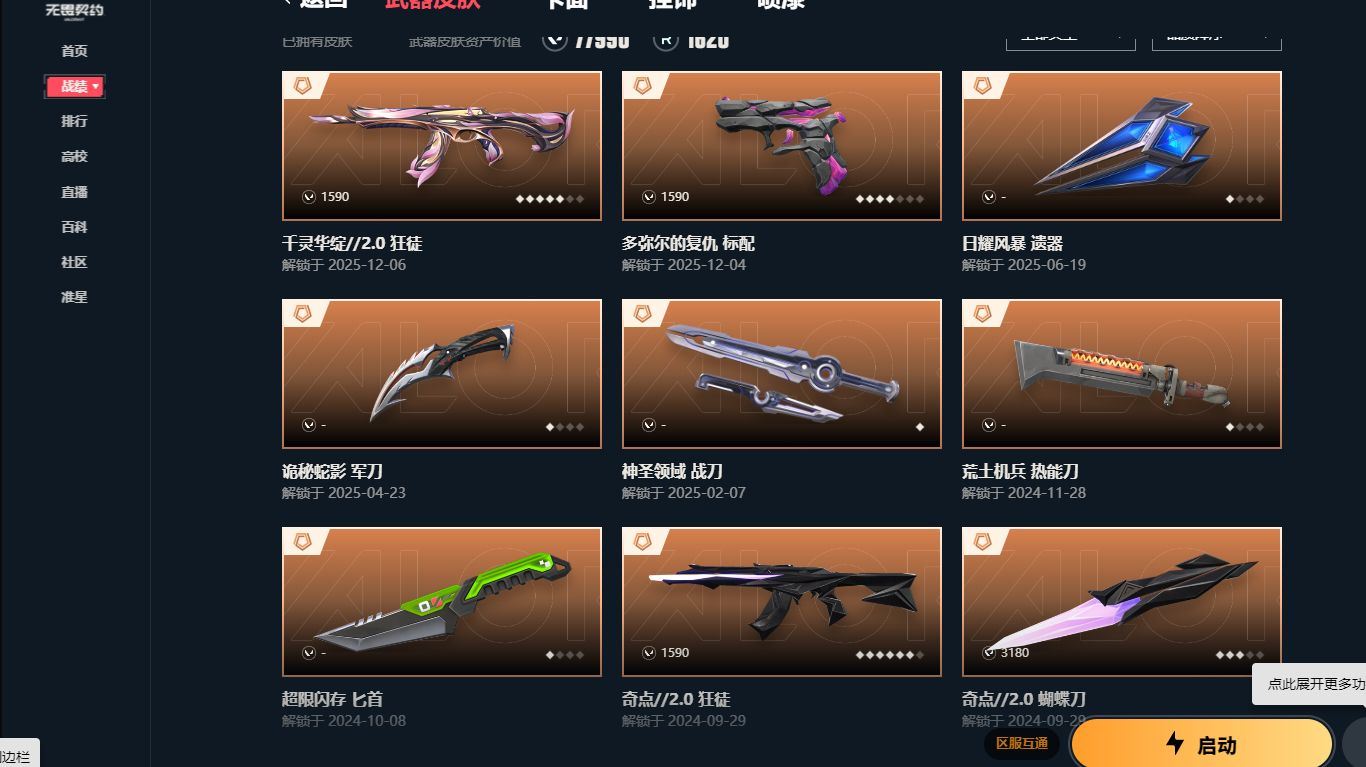Click the lightning bolt icon on 启动 button
Image resolution: width=1366 pixels, height=767 pixels.
(x=1175, y=743)
